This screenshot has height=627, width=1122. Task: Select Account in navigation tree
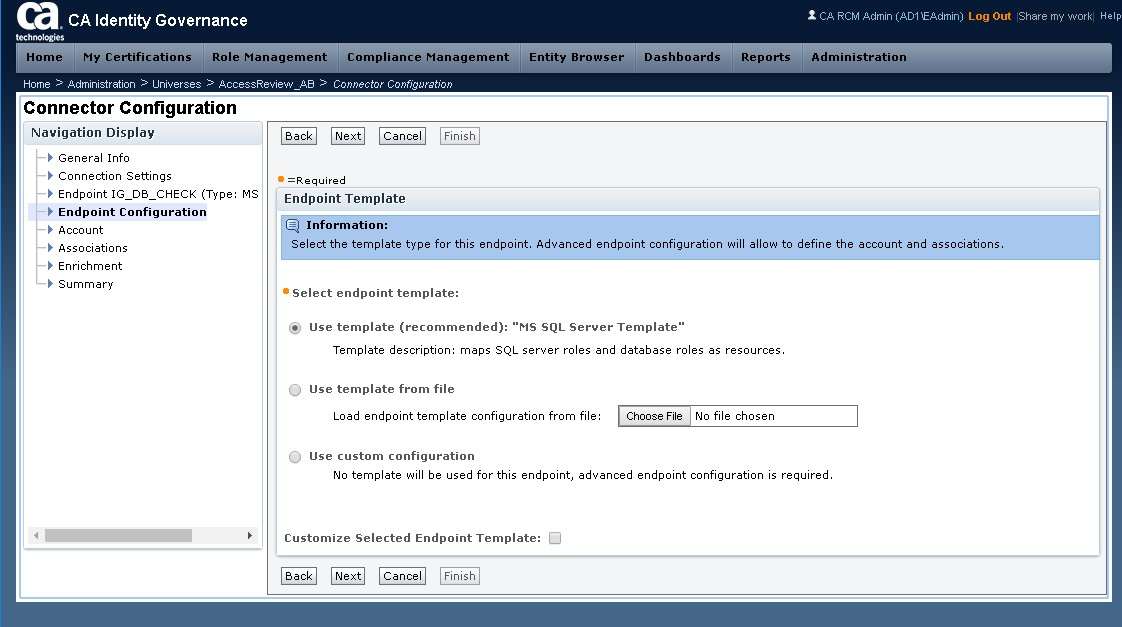(81, 230)
